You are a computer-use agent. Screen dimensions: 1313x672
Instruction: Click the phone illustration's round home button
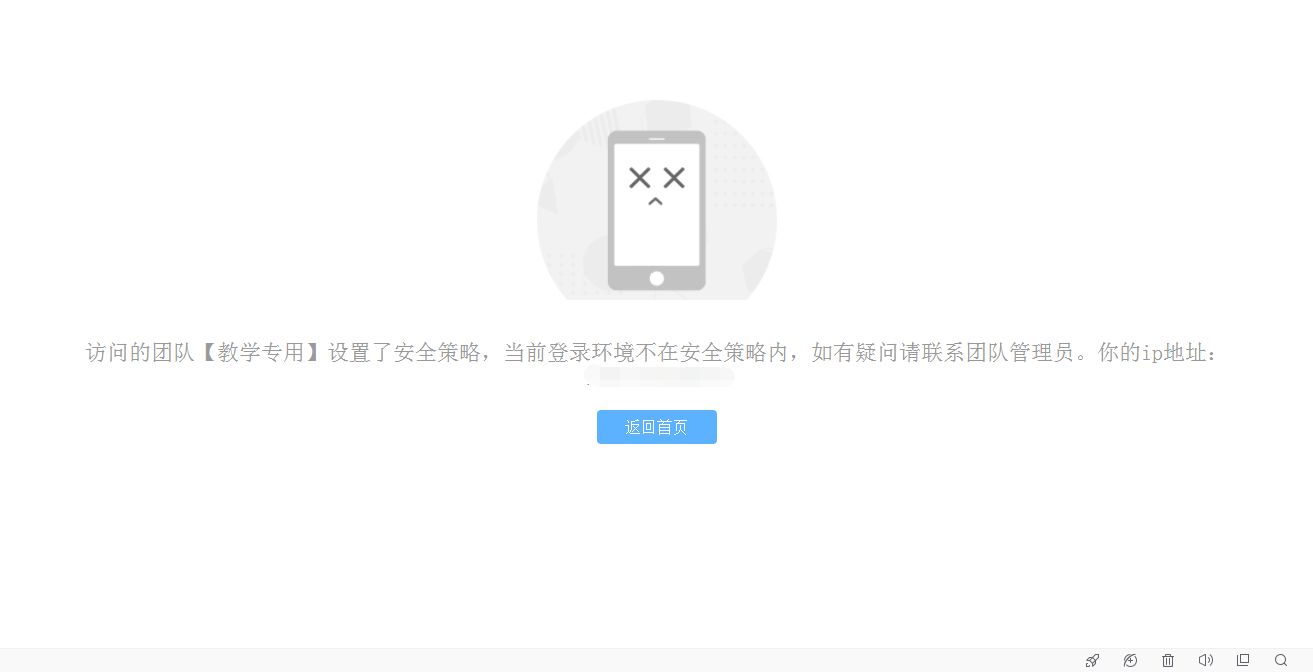point(657,278)
